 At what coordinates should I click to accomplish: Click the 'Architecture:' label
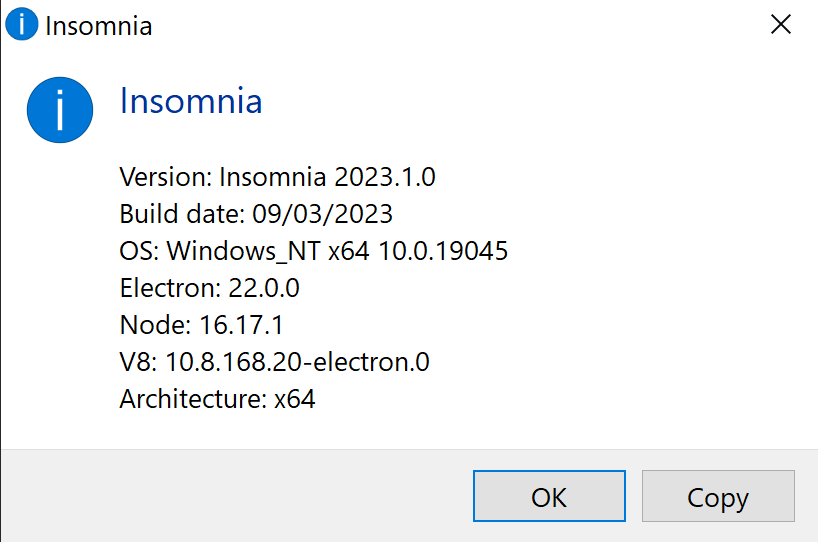[193, 399]
